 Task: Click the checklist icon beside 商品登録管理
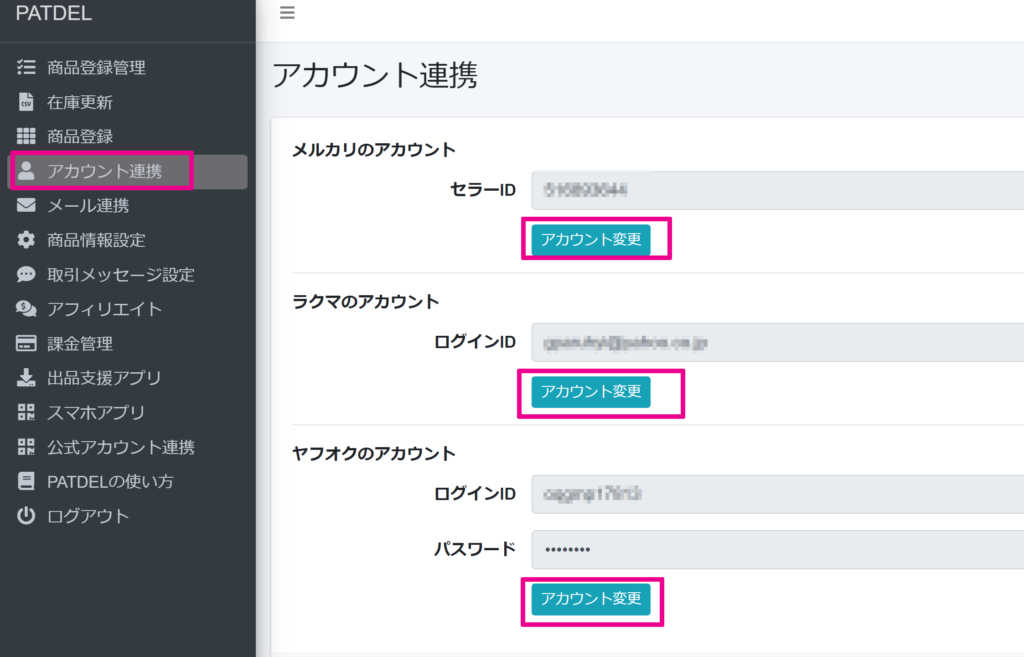click(x=27, y=68)
